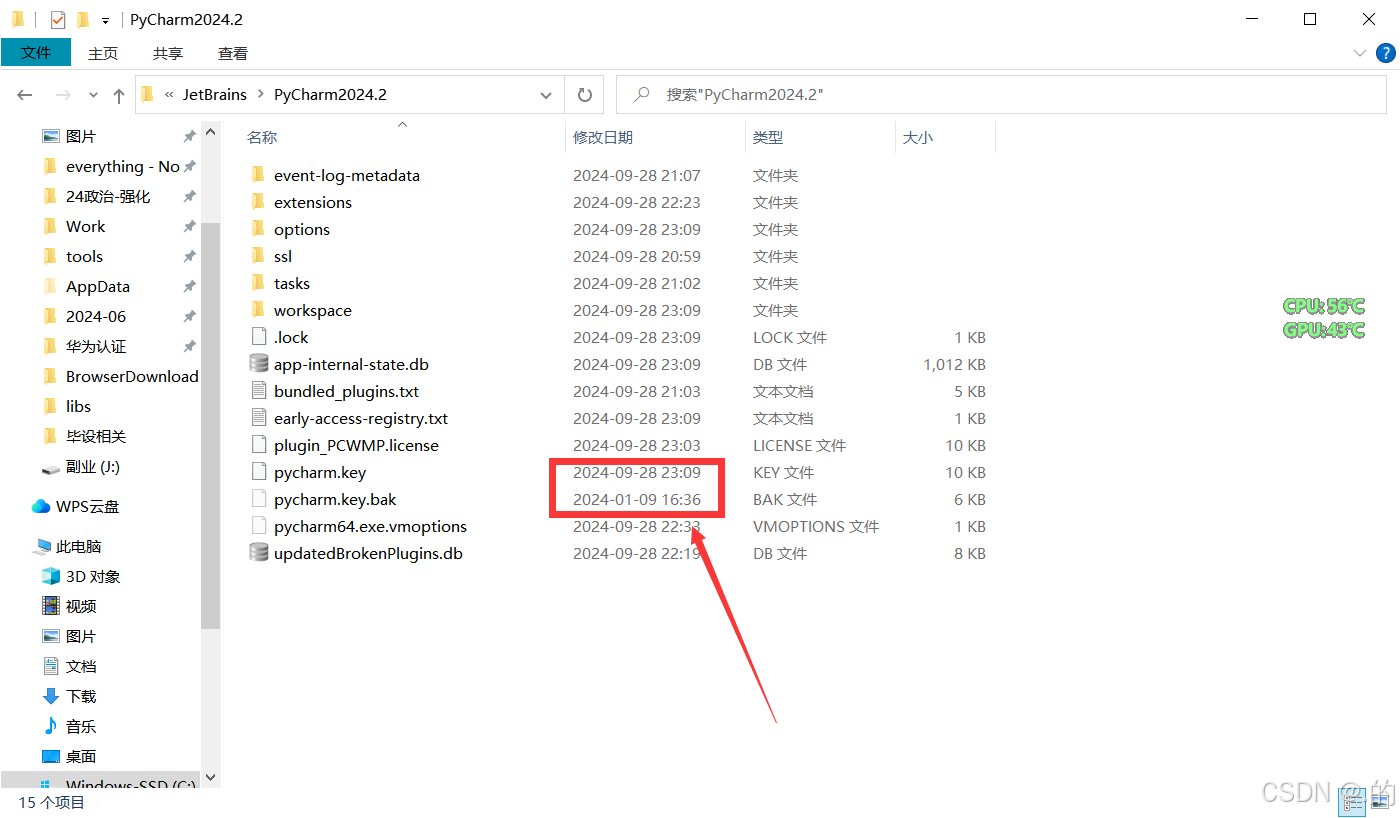Select the app-internal-state.db database icon
Image resolution: width=1400 pixels, height=818 pixels.
258,364
